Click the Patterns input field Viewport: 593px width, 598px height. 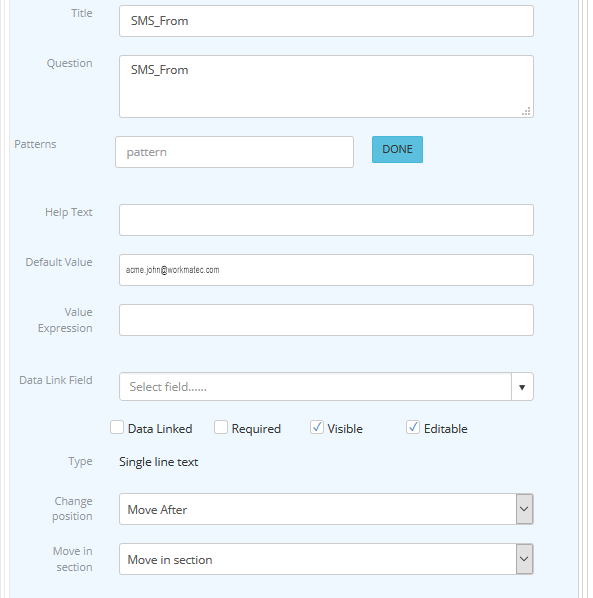point(235,152)
